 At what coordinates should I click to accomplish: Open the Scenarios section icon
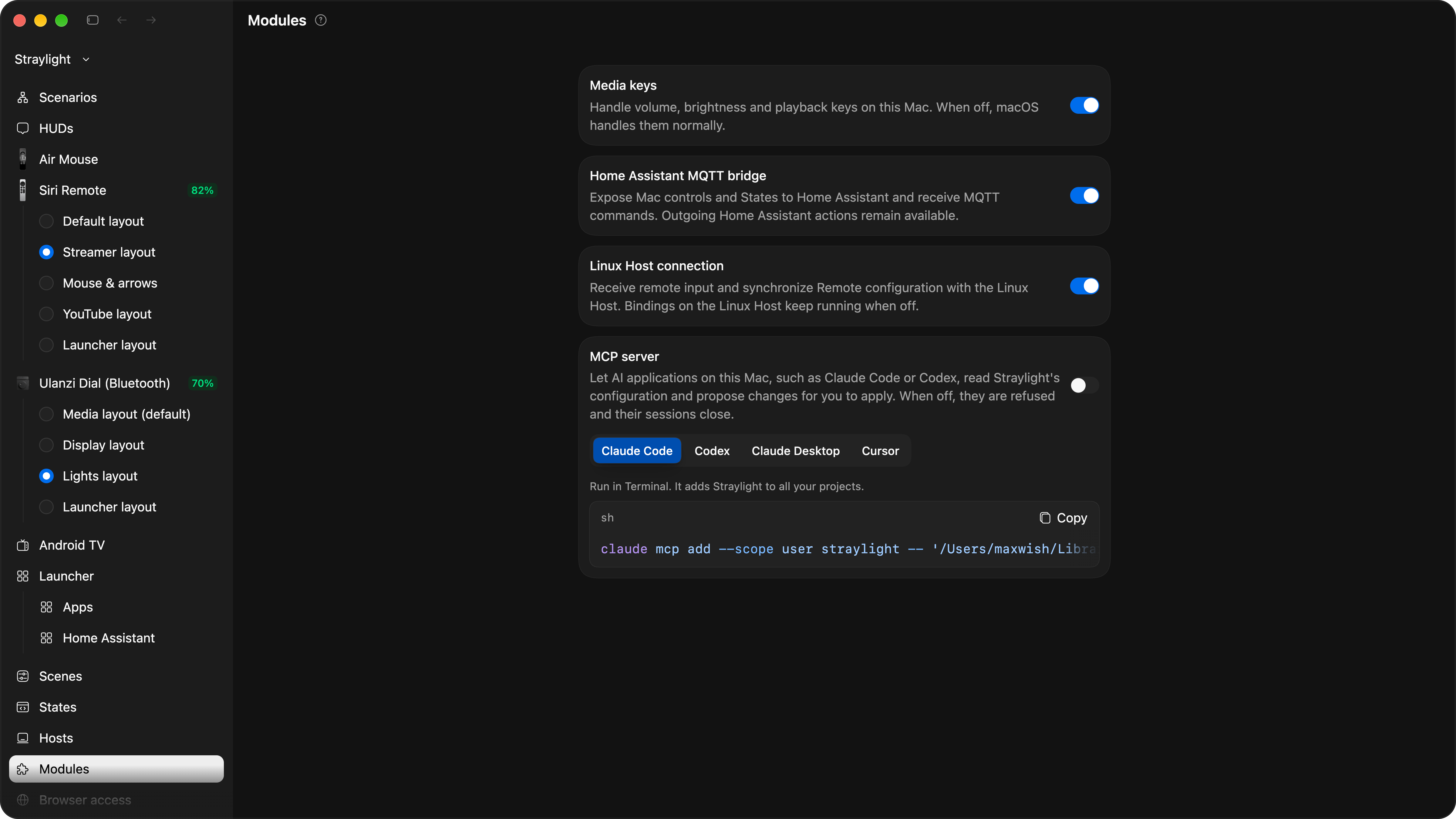pos(23,97)
